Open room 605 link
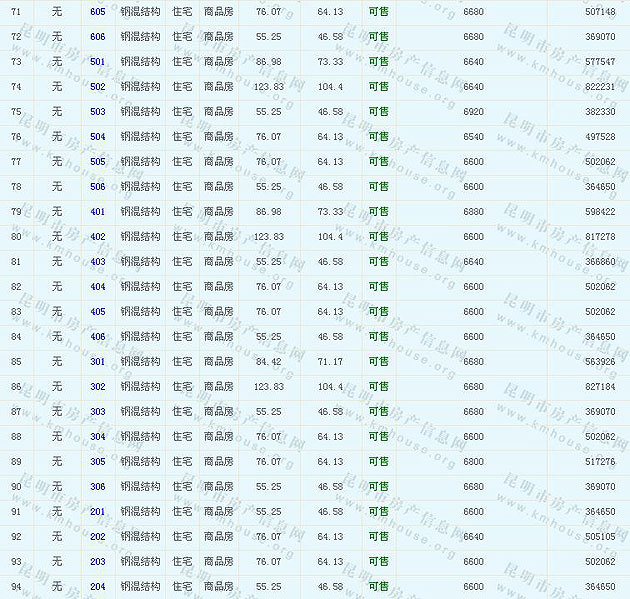 pos(97,12)
